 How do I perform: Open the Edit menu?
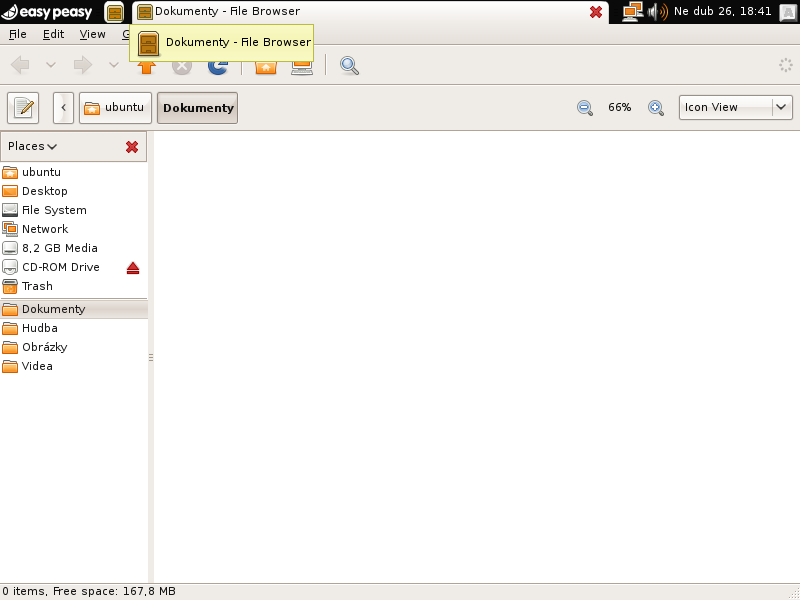click(53, 34)
